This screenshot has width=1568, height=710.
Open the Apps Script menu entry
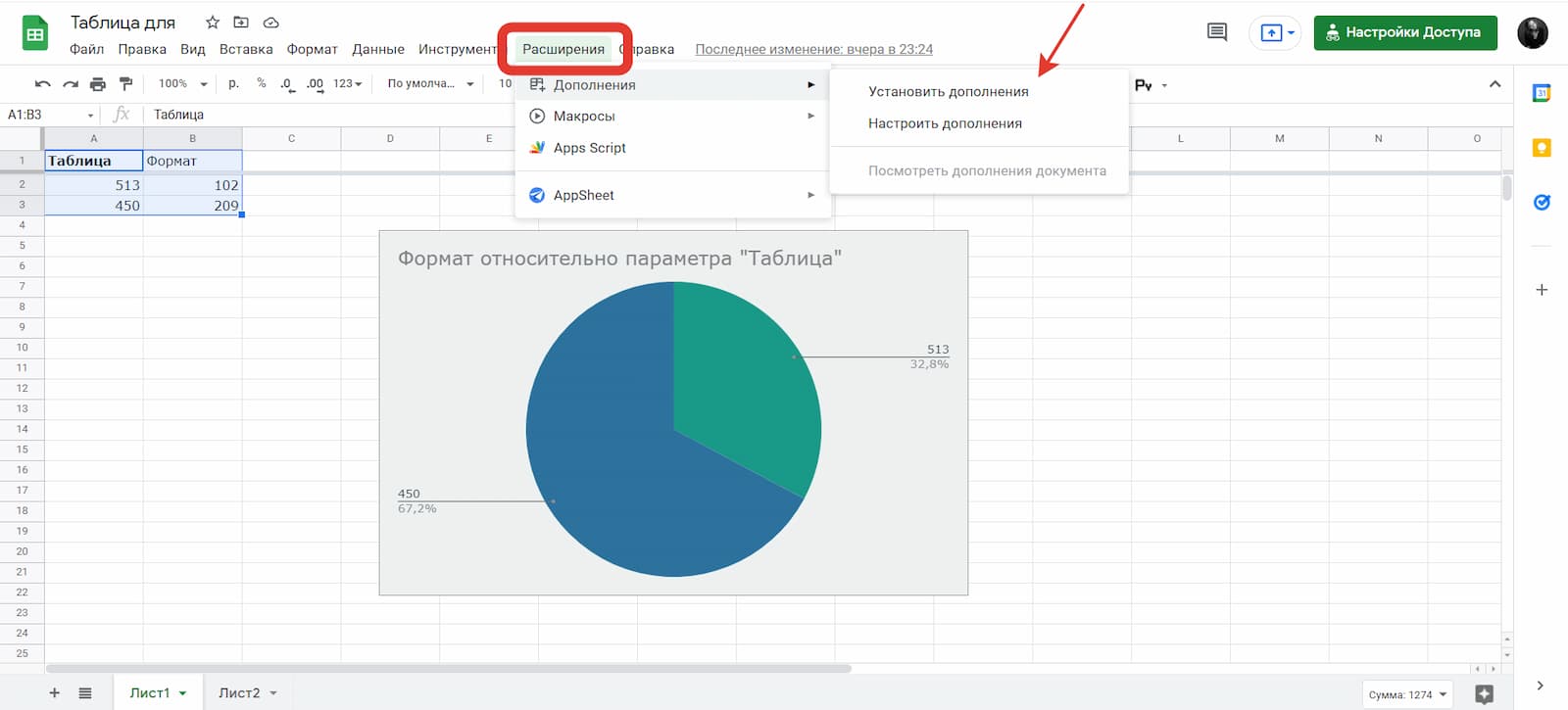click(589, 148)
